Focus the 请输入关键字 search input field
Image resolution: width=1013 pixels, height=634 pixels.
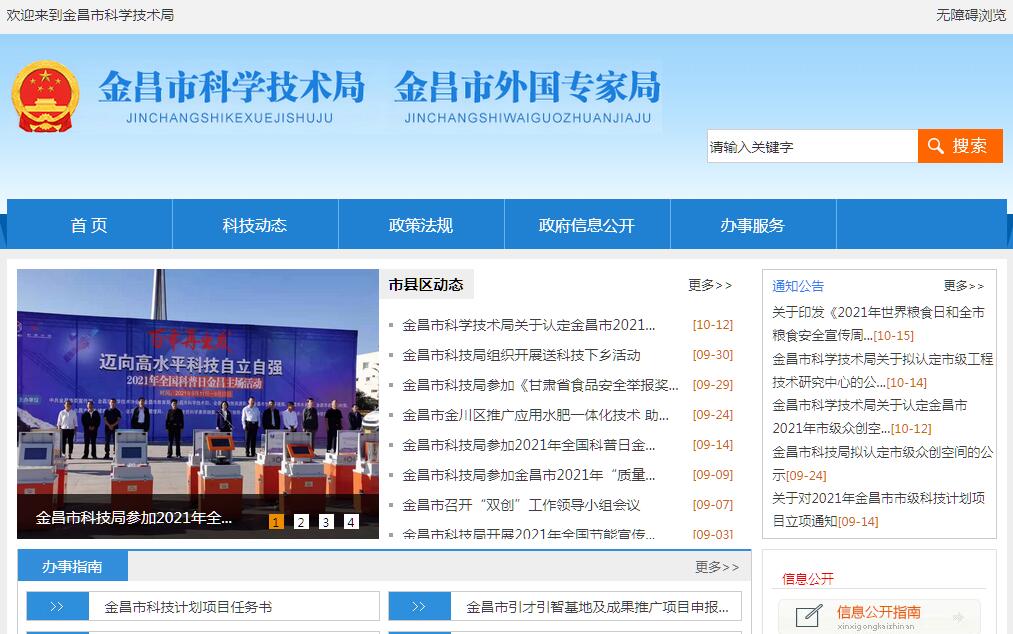coord(811,146)
